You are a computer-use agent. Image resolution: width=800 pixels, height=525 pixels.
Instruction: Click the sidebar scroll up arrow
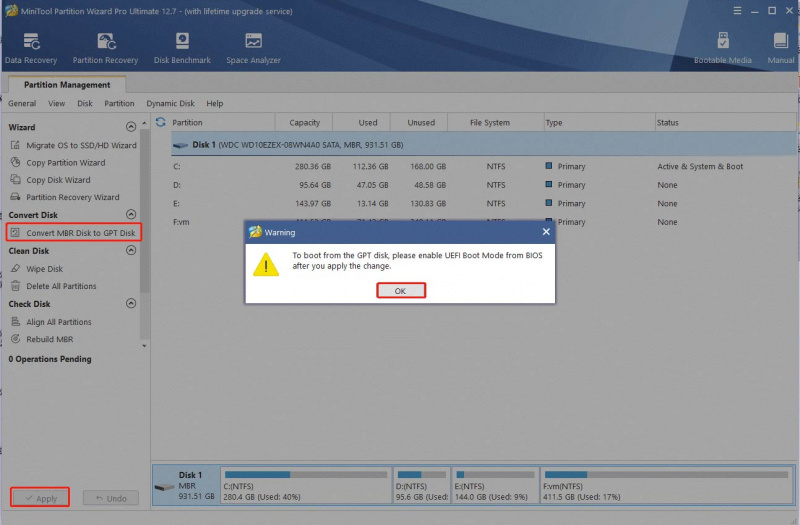coord(144,123)
